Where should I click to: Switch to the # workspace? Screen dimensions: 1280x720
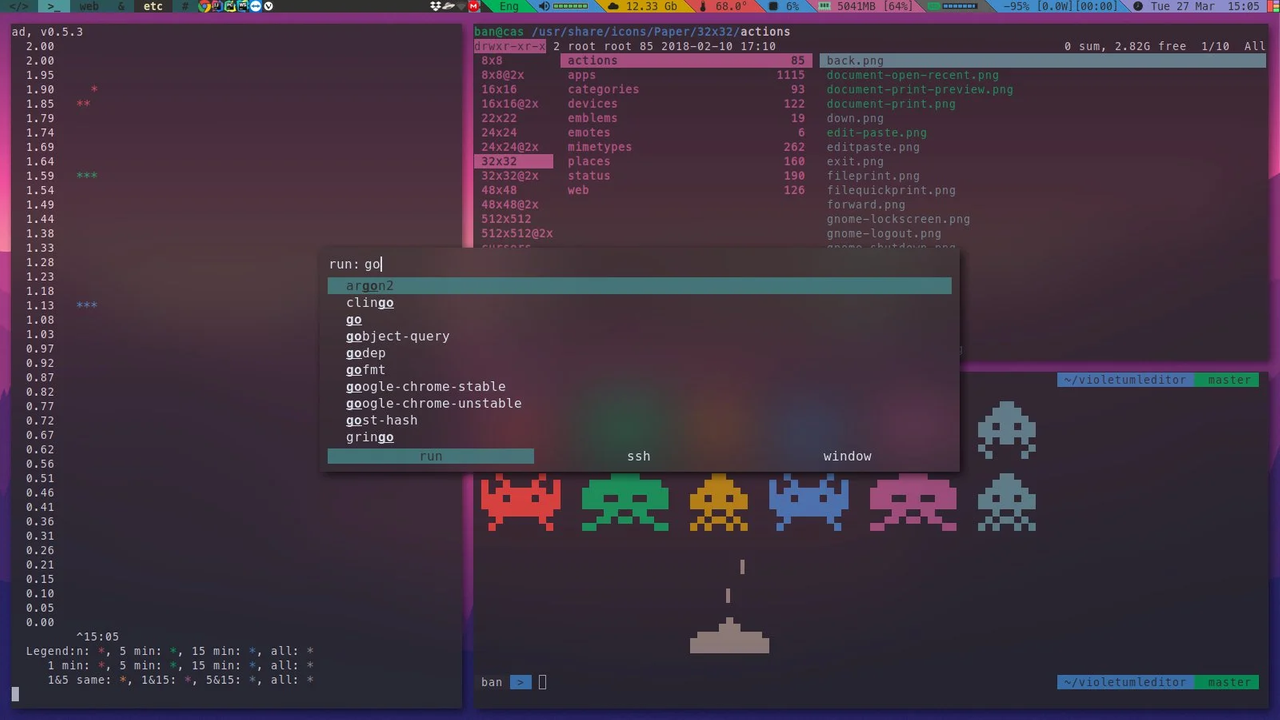(x=185, y=6)
